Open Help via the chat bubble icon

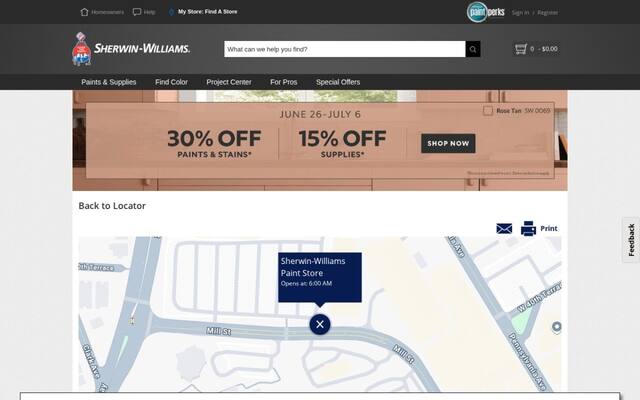[x=137, y=12]
